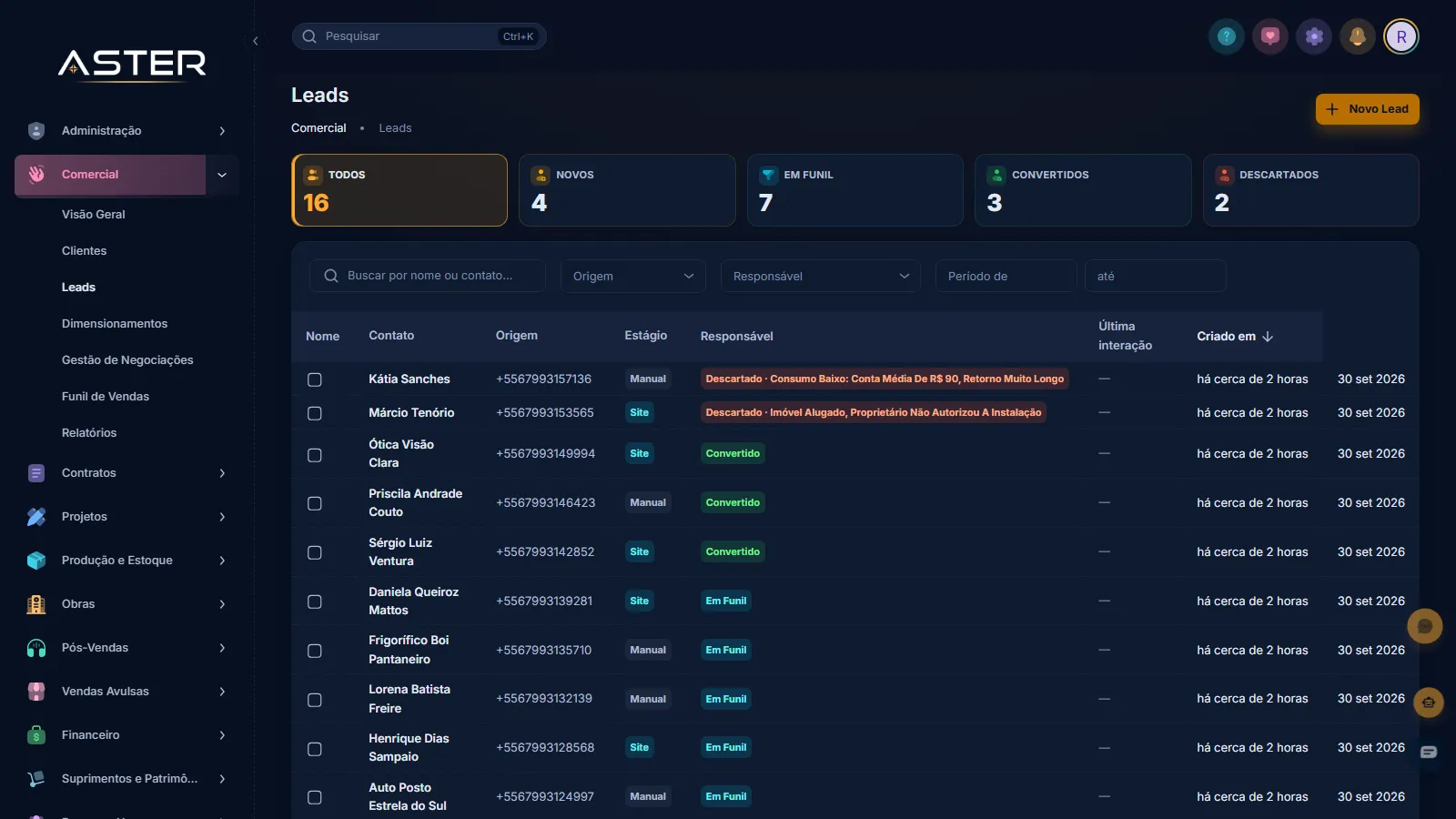
Task: Go to Visão Geral in sidebar
Action: pos(94,215)
